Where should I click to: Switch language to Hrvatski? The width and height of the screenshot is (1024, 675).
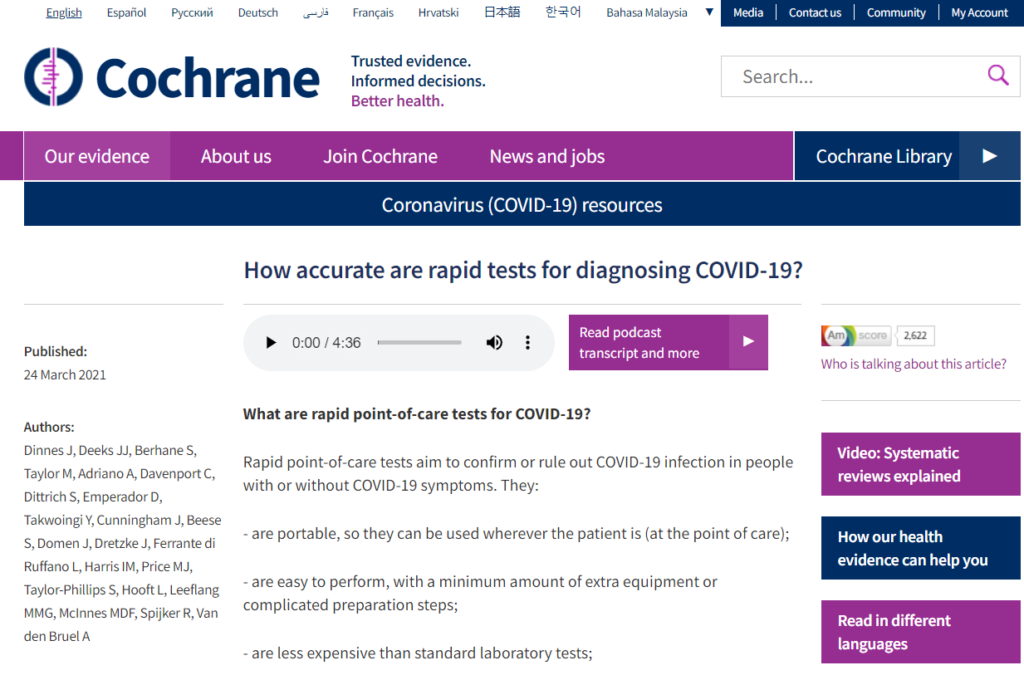(x=438, y=12)
